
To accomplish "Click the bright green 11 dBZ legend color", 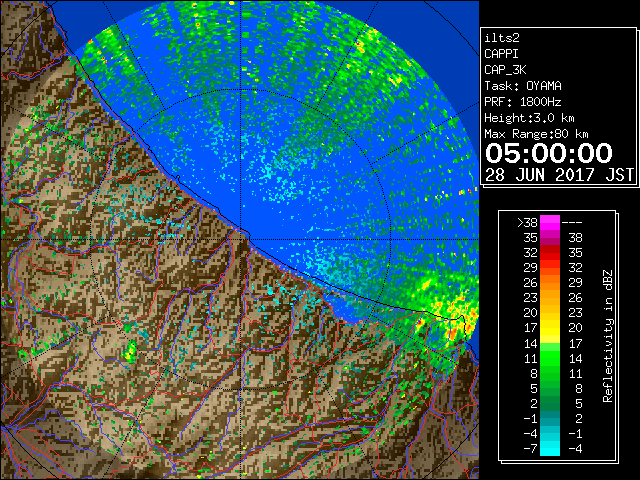I will 550,358.
